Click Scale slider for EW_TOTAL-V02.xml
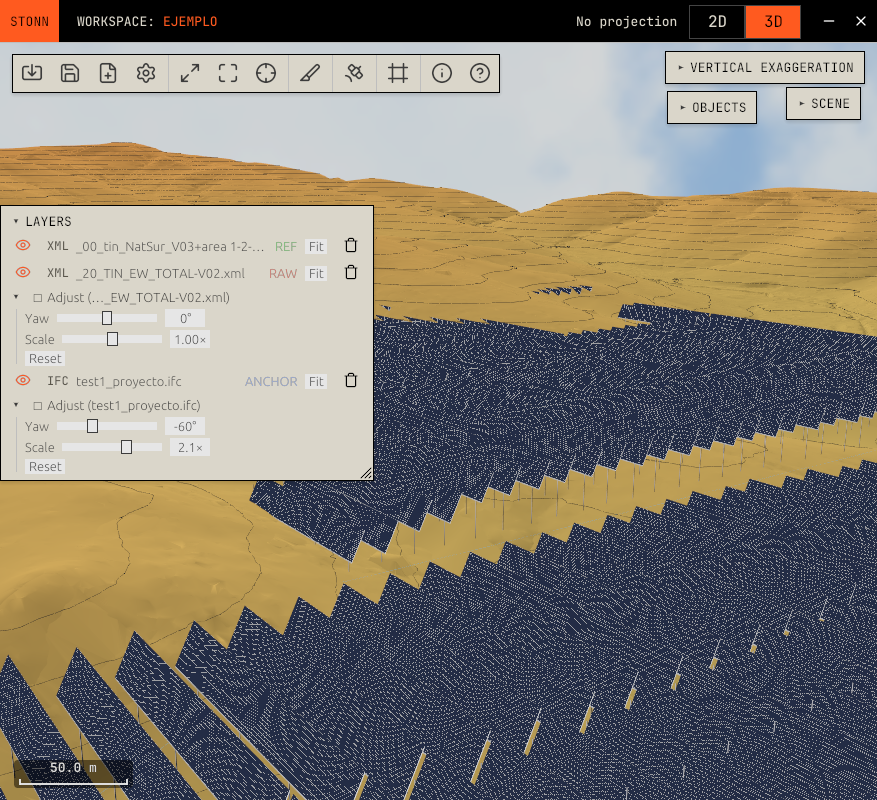Viewport: 877px width, 800px height. point(112,339)
